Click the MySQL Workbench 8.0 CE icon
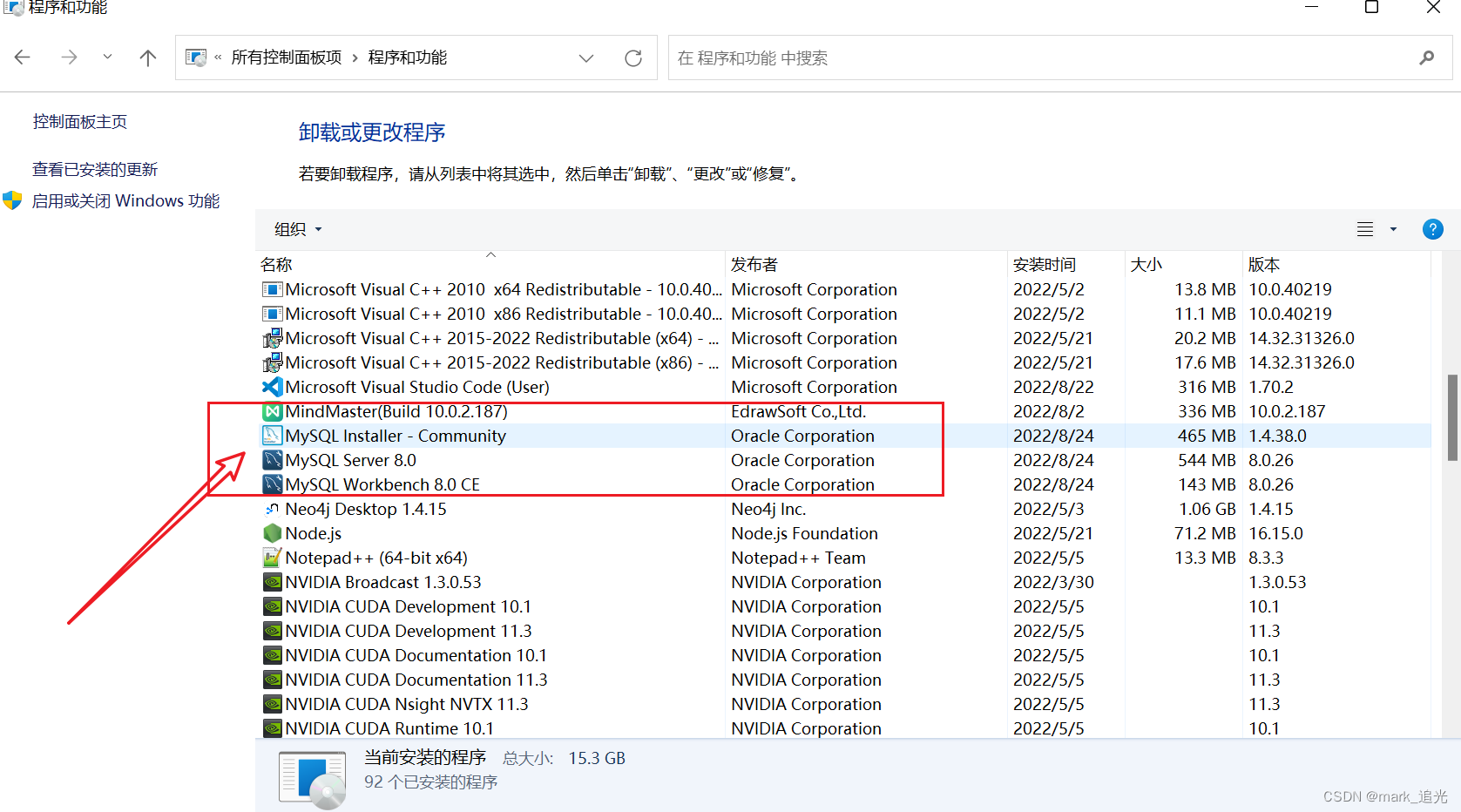Screen dimensions: 1461x812 273,484
